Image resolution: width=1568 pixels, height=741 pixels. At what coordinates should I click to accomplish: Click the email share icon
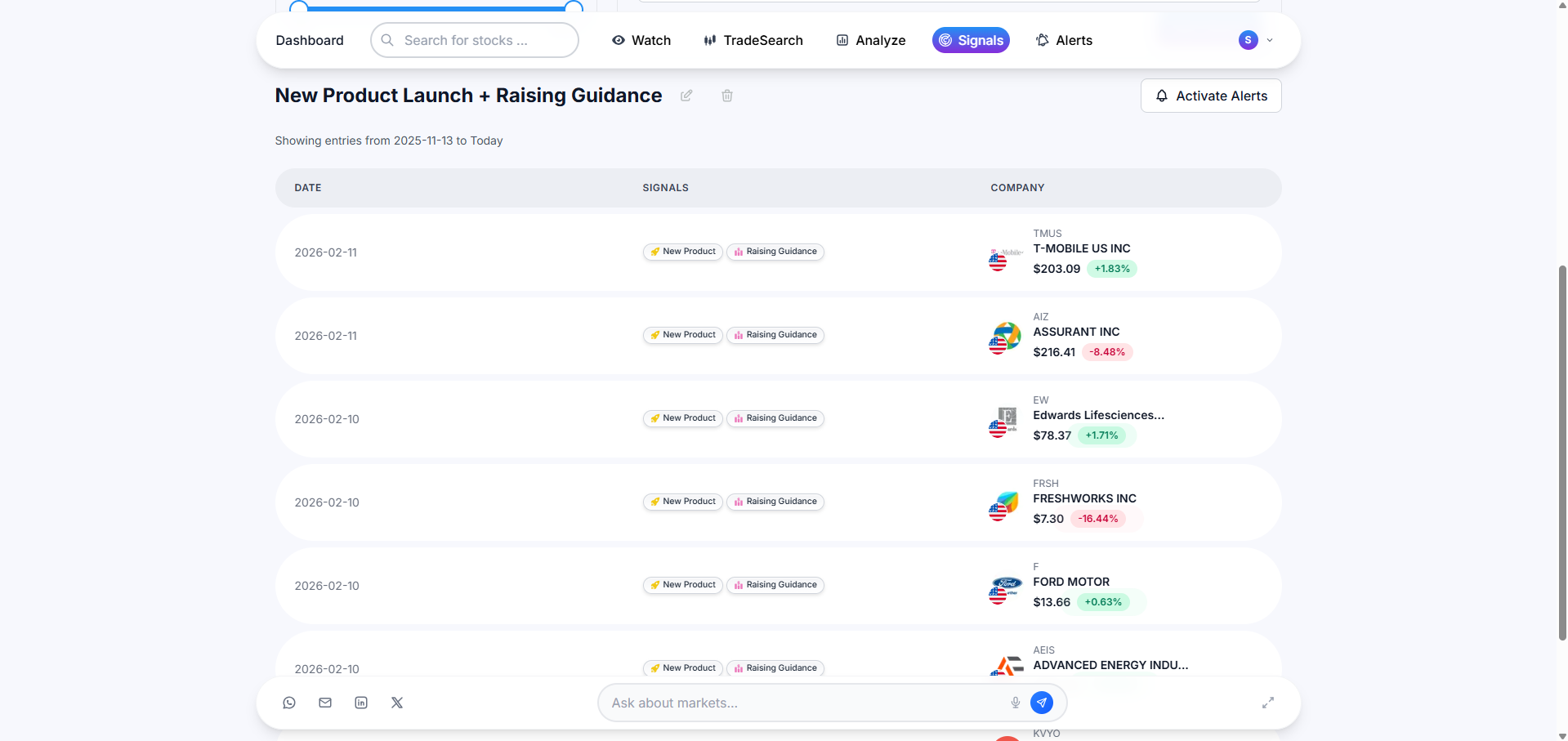point(325,703)
